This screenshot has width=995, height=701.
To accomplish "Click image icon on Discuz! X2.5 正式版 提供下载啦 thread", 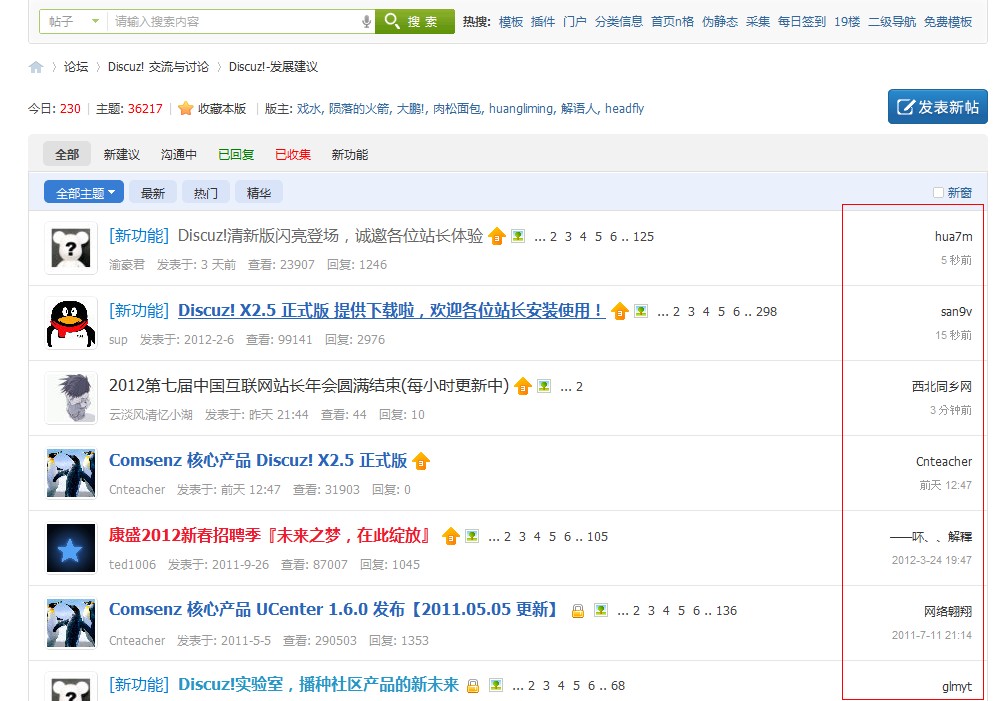I will coord(641,311).
